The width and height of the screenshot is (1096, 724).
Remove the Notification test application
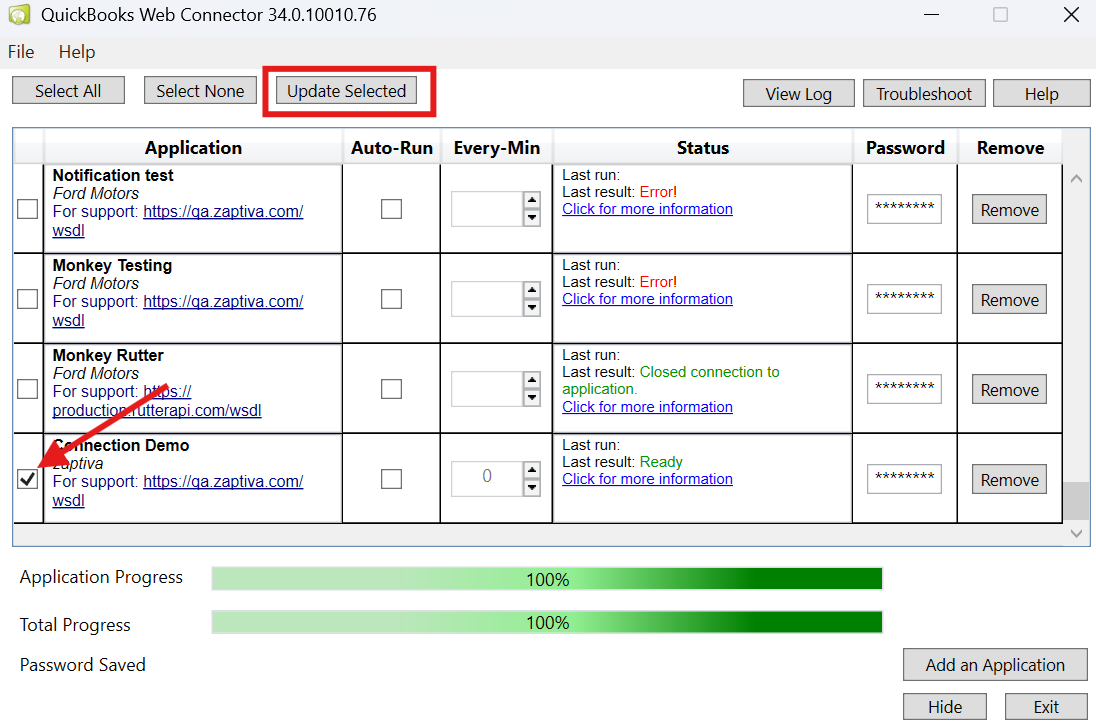(x=1009, y=210)
